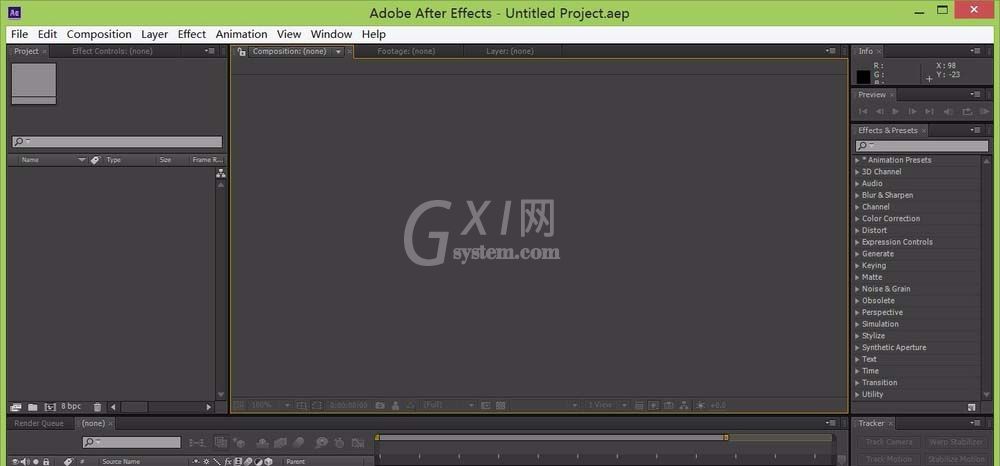Image resolution: width=1000 pixels, height=466 pixels.
Task: Click the black color swatch in Info panel
Action: click(863, 77)
